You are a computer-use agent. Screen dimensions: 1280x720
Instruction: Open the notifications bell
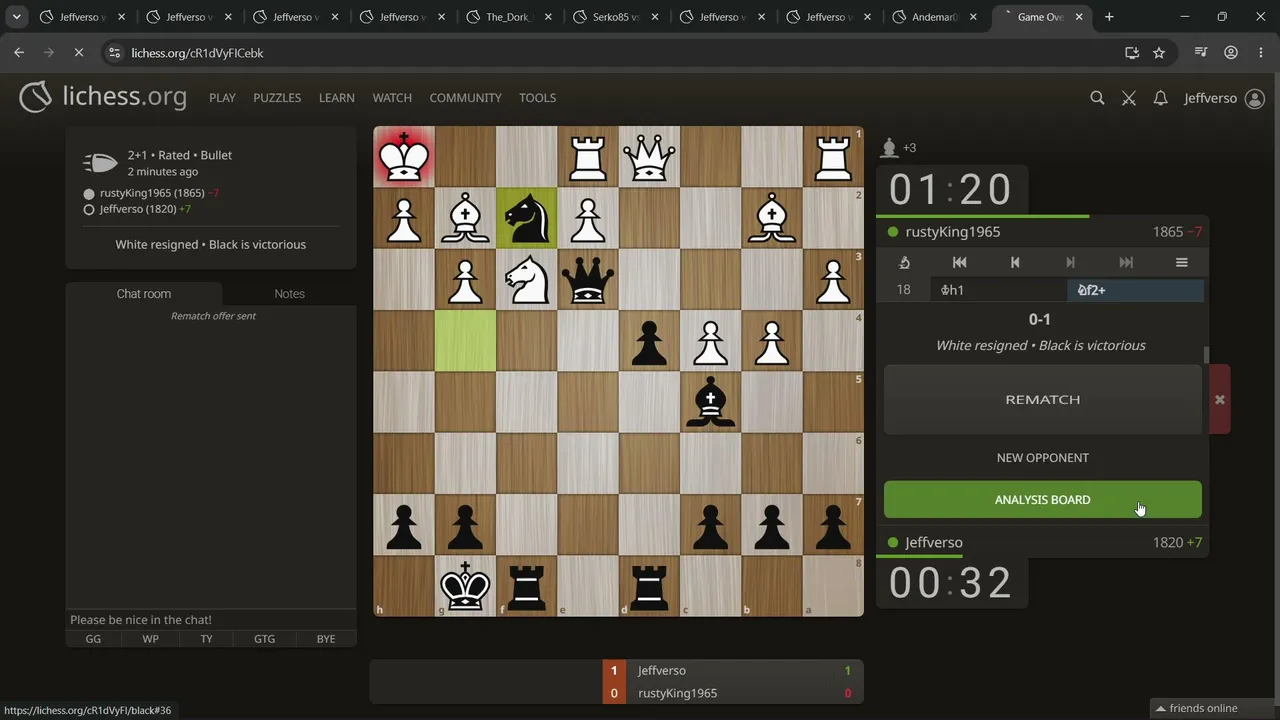1160,98
